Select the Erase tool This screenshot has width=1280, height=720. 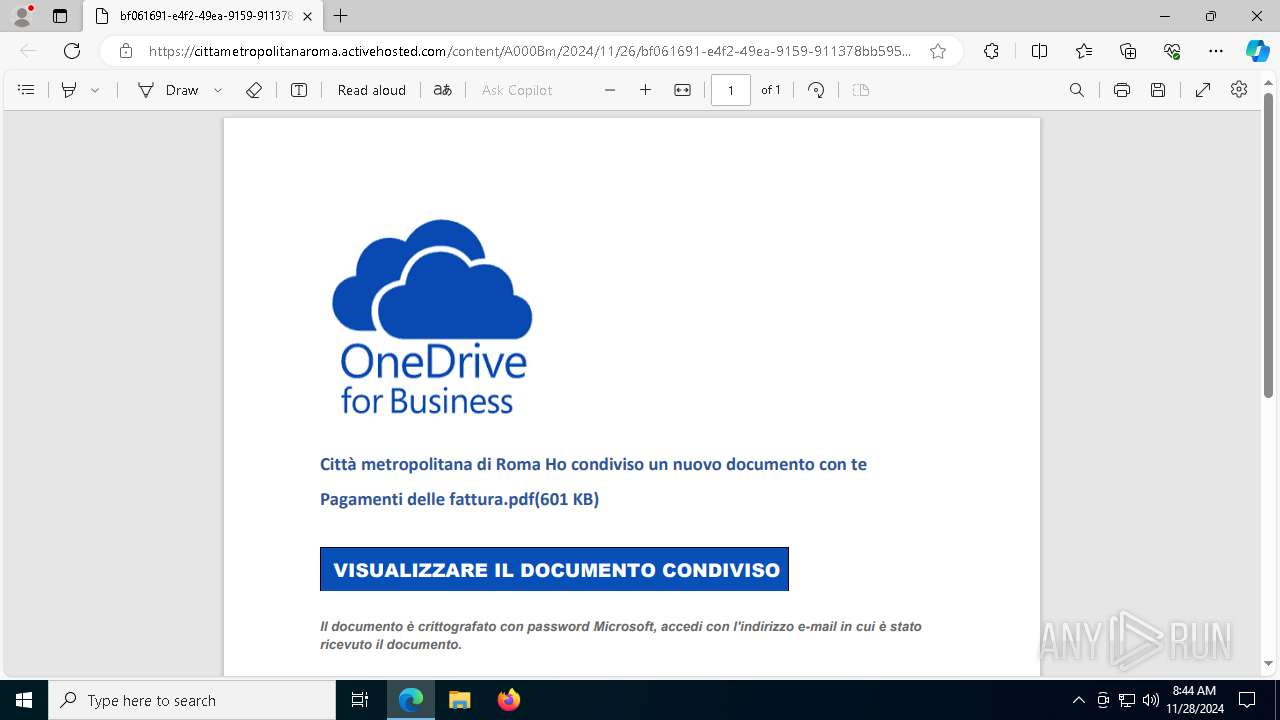pyautogui.click(x=254, y=90)
